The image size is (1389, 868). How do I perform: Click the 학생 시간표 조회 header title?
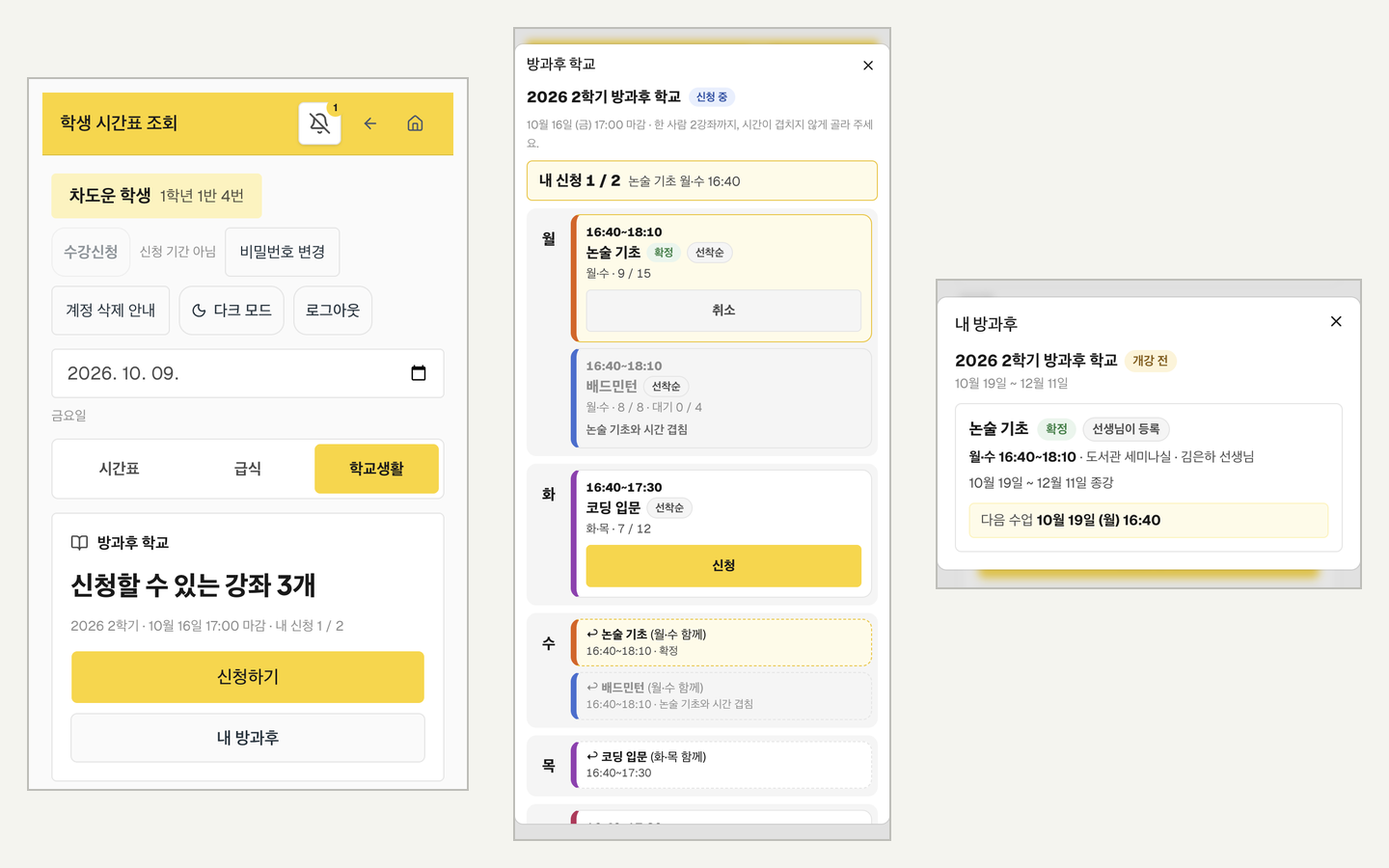119,123
